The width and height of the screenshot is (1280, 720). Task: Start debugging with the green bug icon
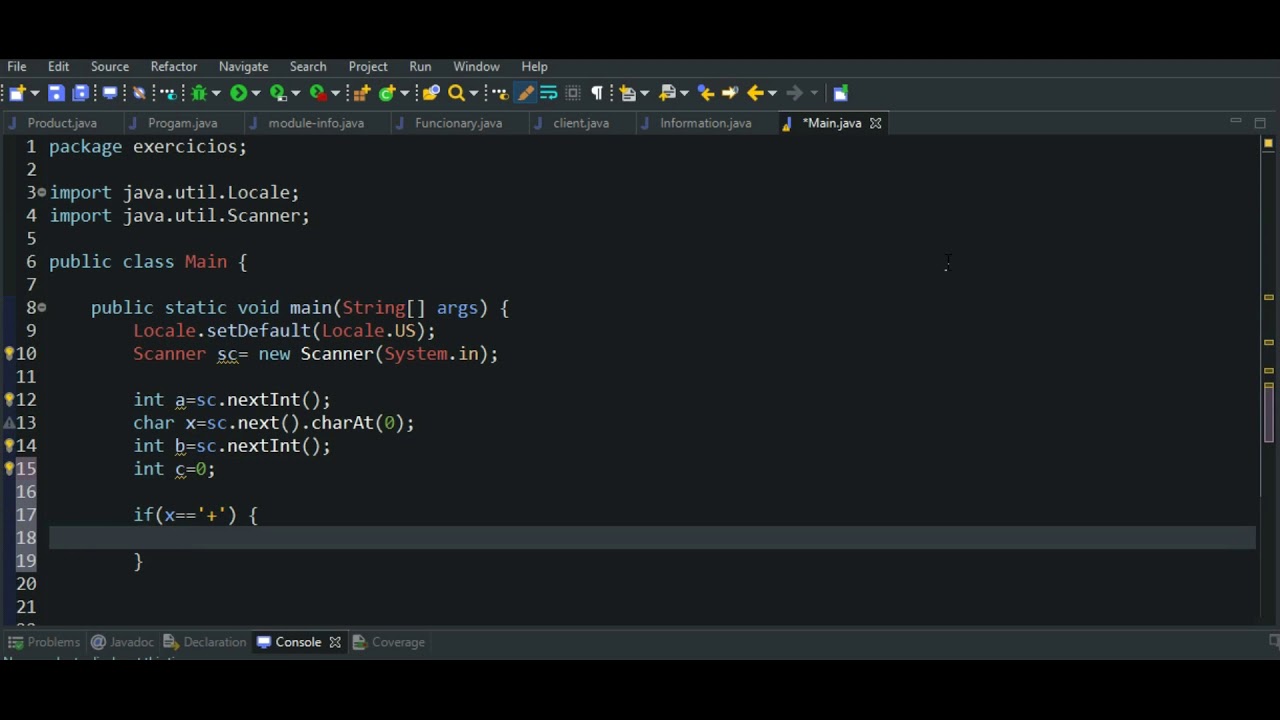point(199,93)
